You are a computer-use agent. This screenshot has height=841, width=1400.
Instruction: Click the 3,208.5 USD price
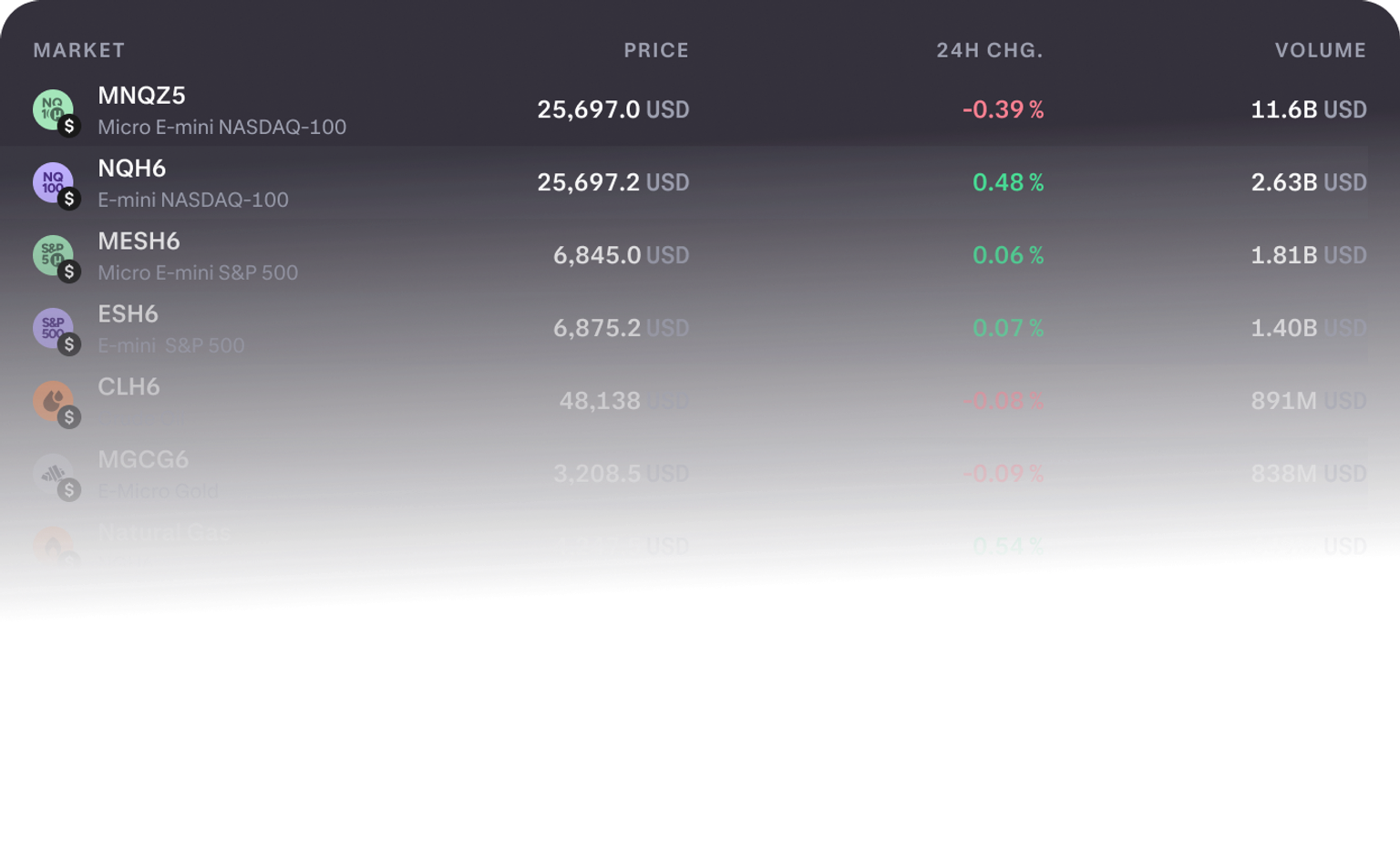pos(622,474)
